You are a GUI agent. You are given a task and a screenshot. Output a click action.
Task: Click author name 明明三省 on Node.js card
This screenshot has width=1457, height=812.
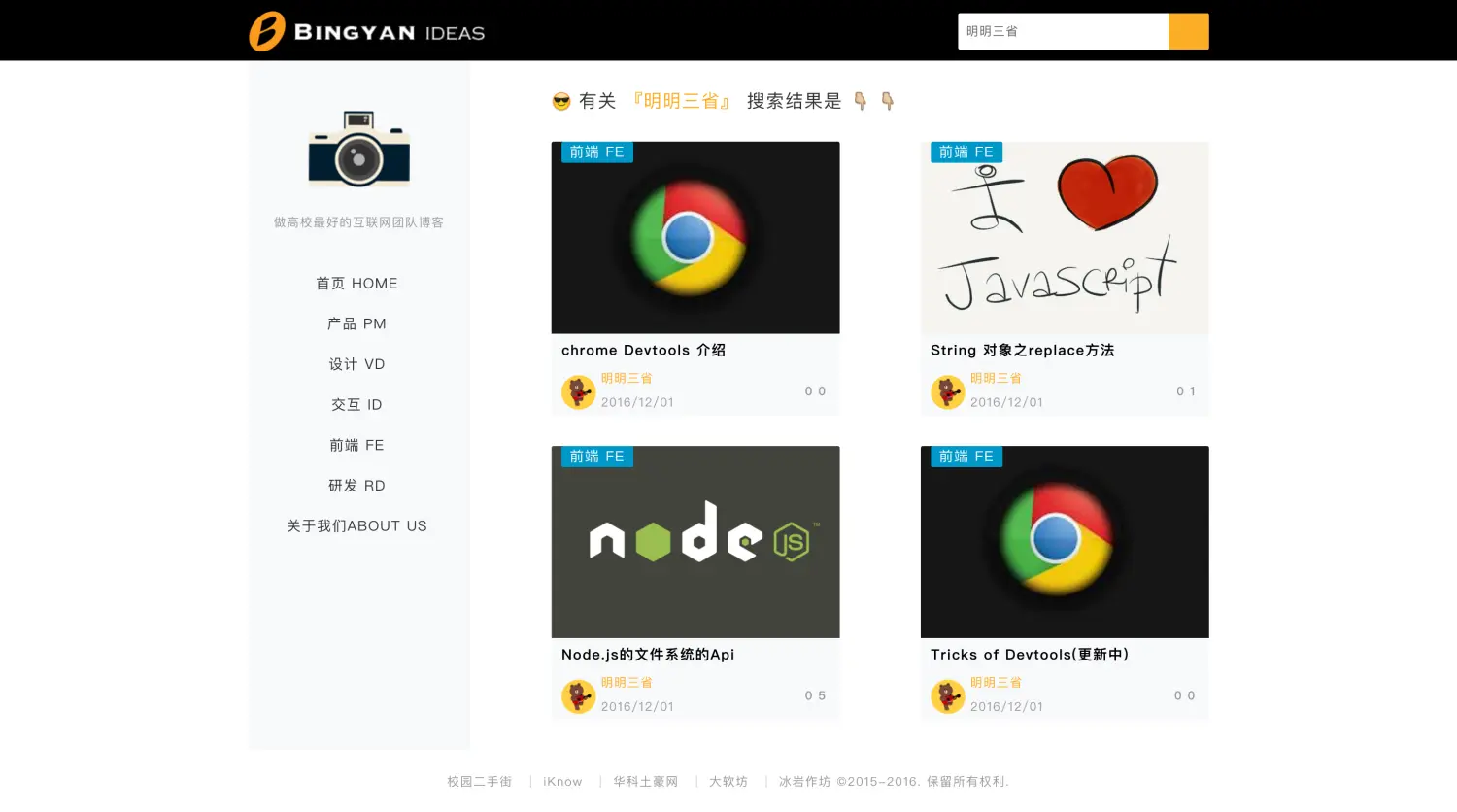tap(627, 683)
